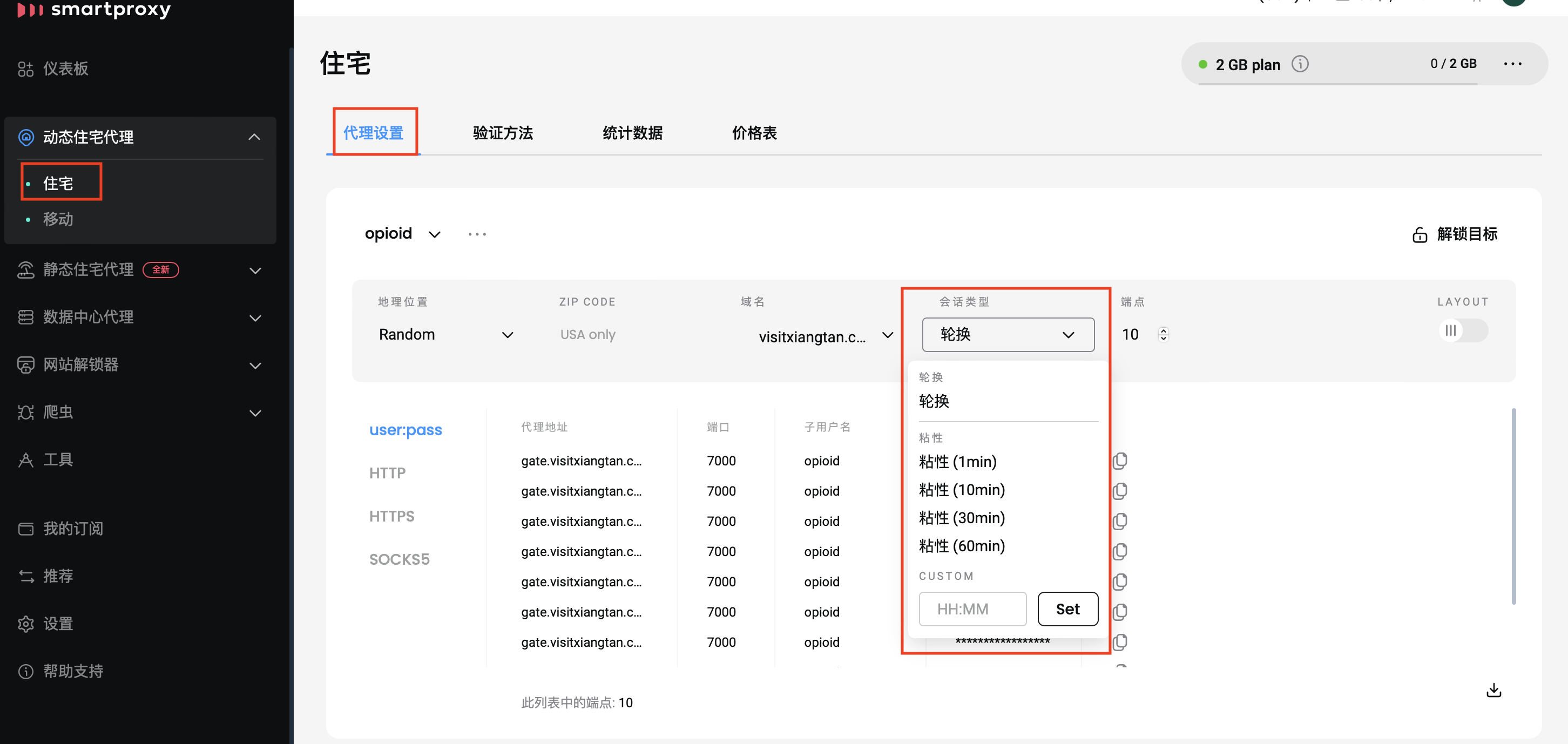This screenshot has width=1568, height=744.
Task: Click the Set button
Action: pos(1067,609)
